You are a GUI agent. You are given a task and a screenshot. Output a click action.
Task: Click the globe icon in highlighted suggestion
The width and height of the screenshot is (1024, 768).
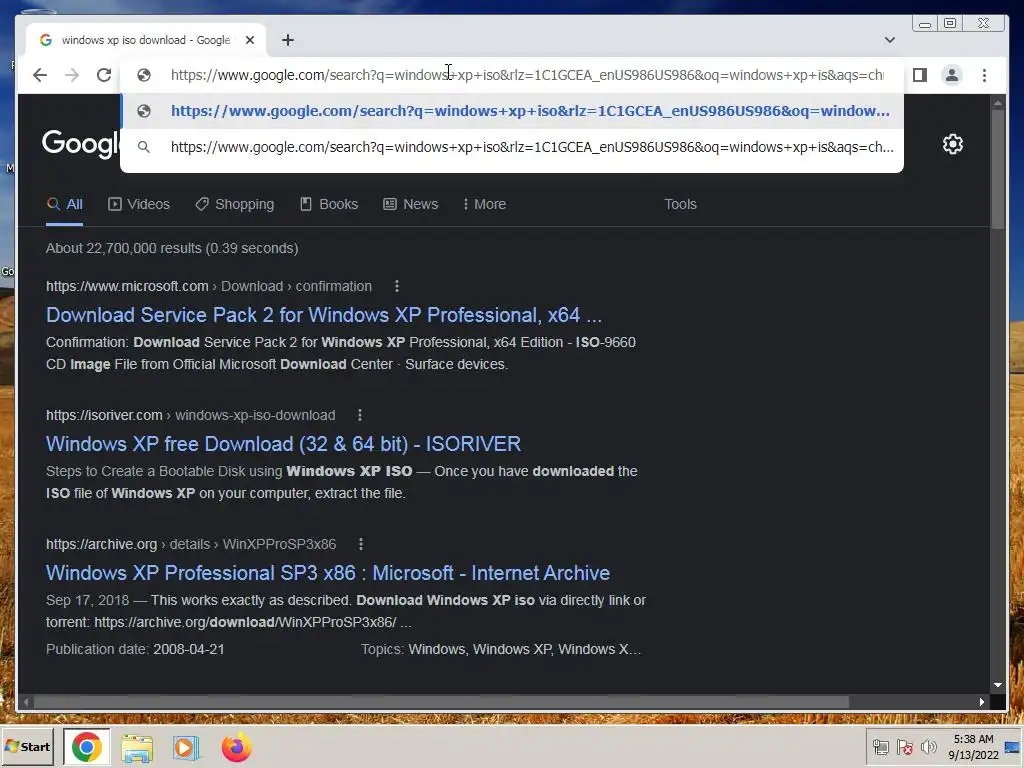144,111
